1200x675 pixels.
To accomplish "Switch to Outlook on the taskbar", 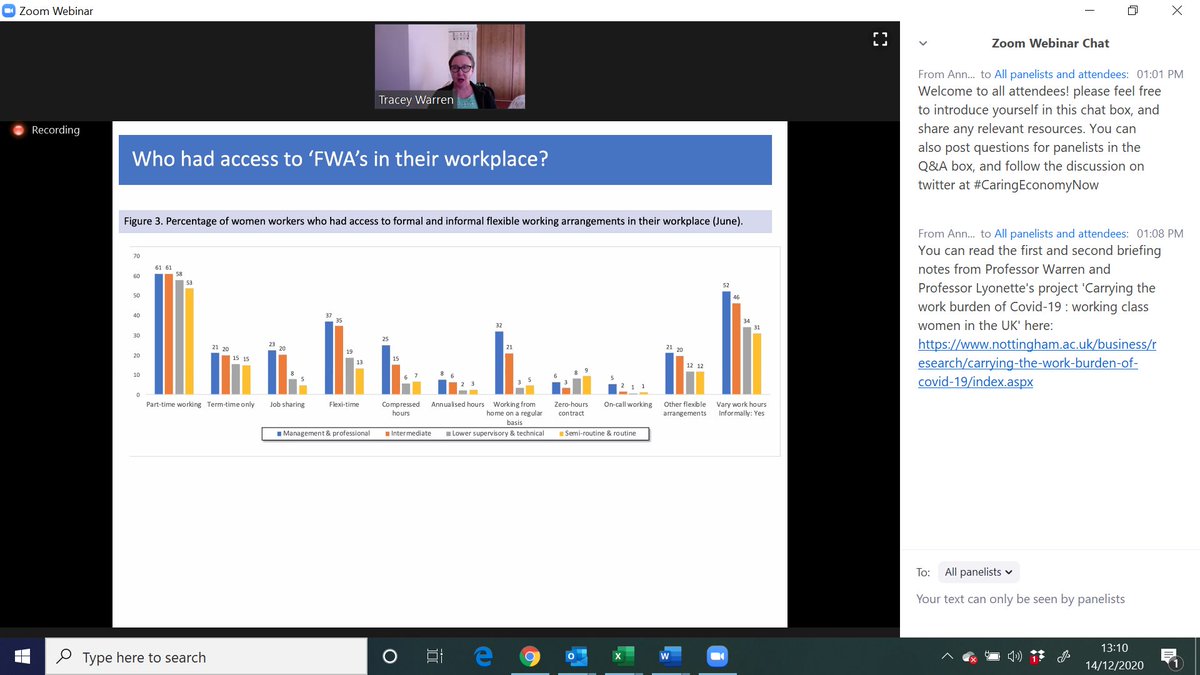I will pos(576,657).
